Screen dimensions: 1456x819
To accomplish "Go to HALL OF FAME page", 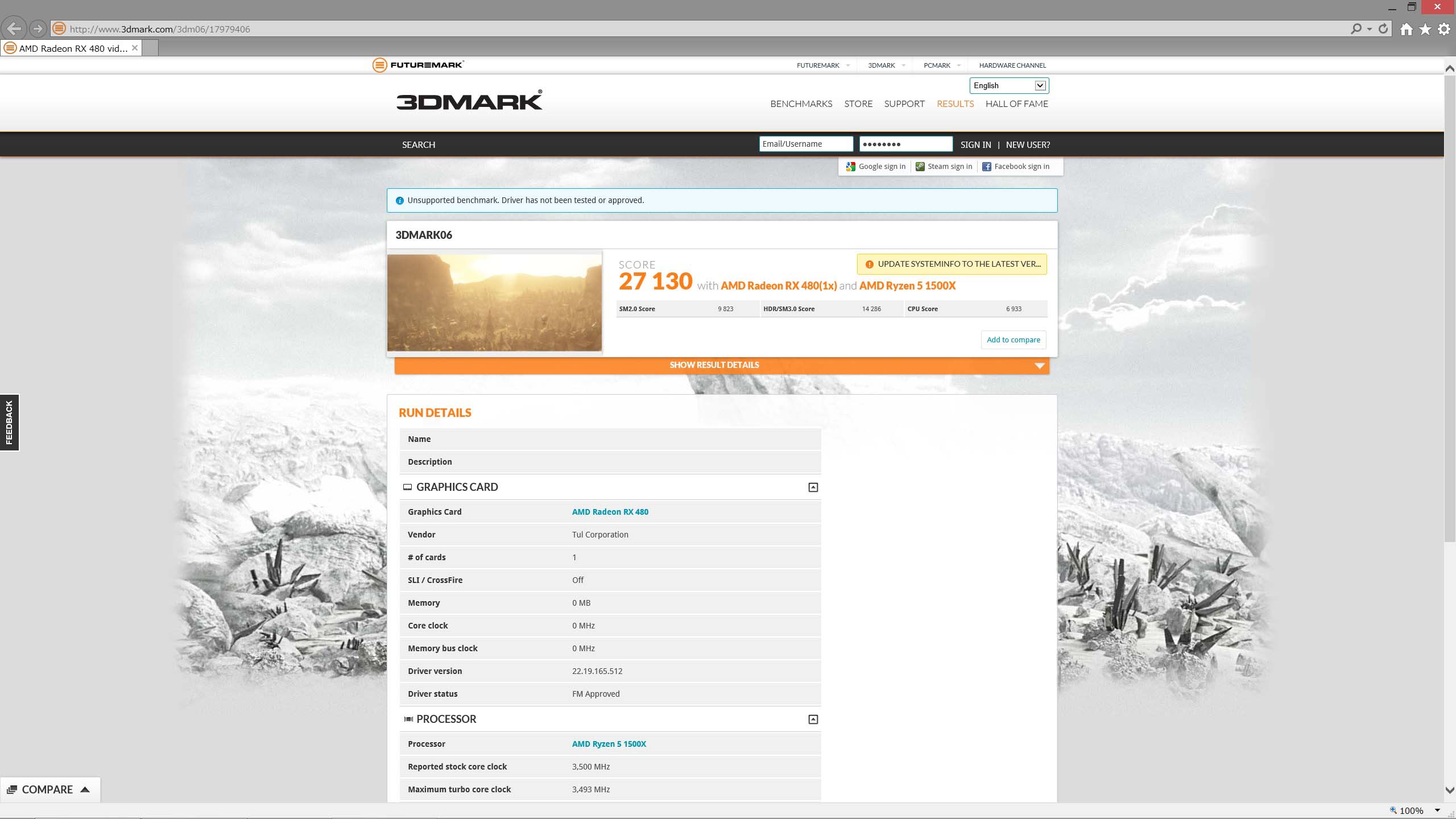I will (x=1016, y=104).
